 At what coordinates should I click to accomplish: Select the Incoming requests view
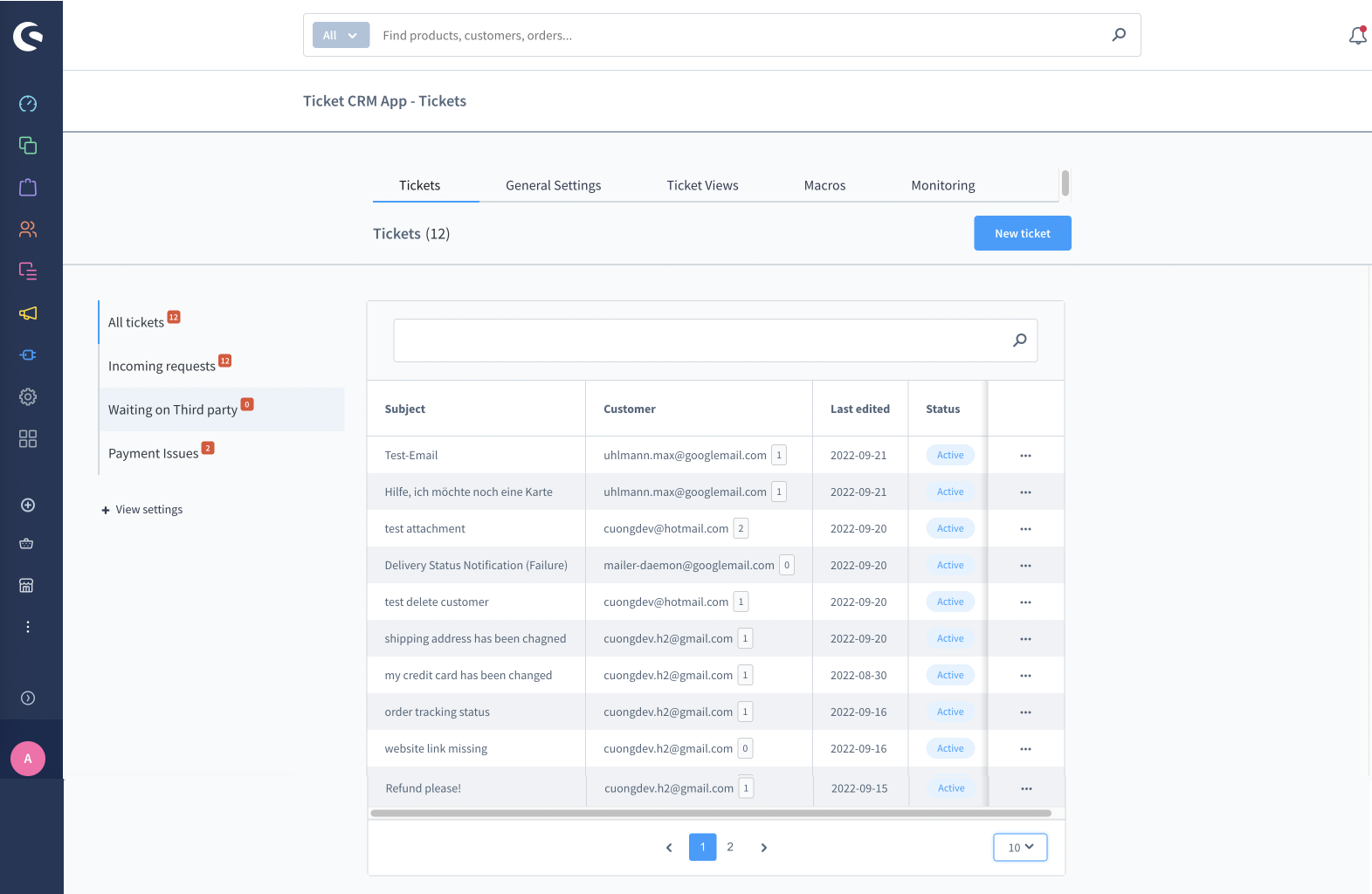tap(222, 366)
